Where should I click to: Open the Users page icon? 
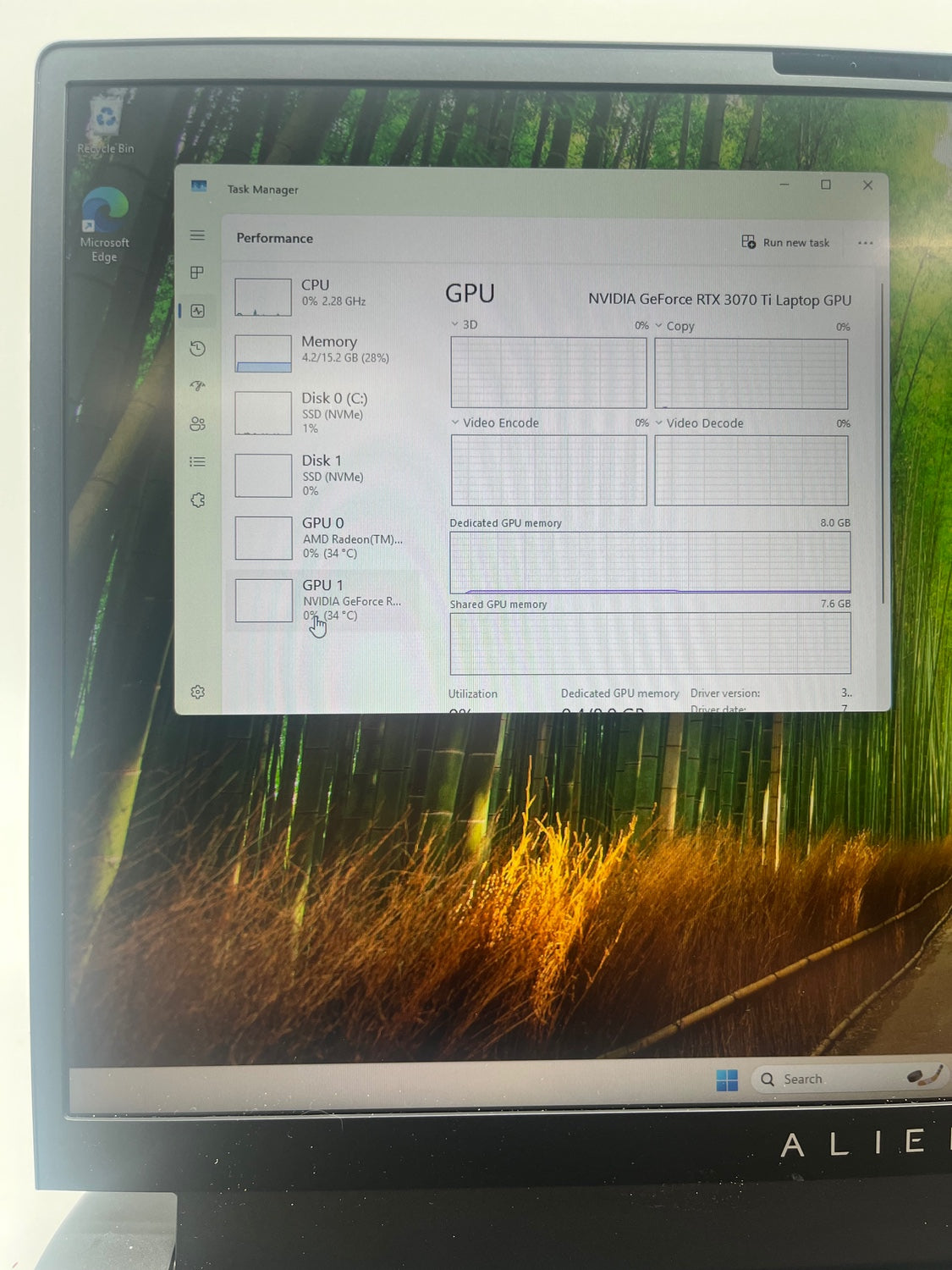(198, 424)
